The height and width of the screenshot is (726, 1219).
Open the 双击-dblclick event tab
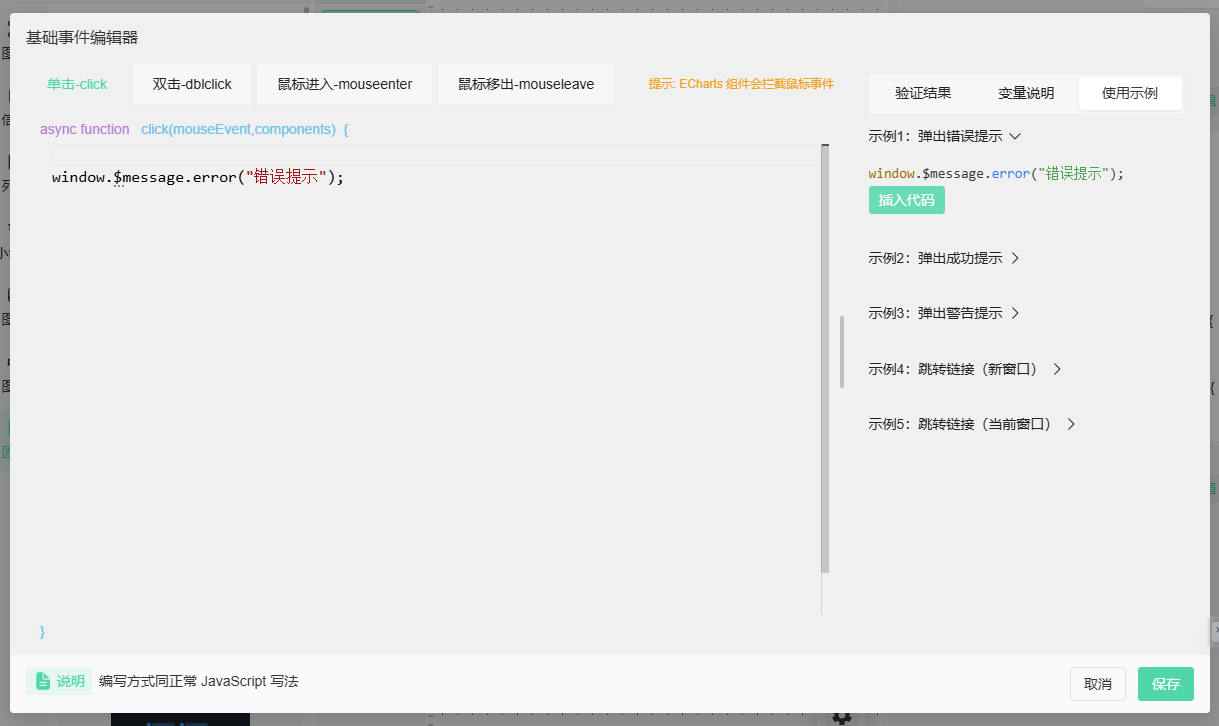coord(192,84)
